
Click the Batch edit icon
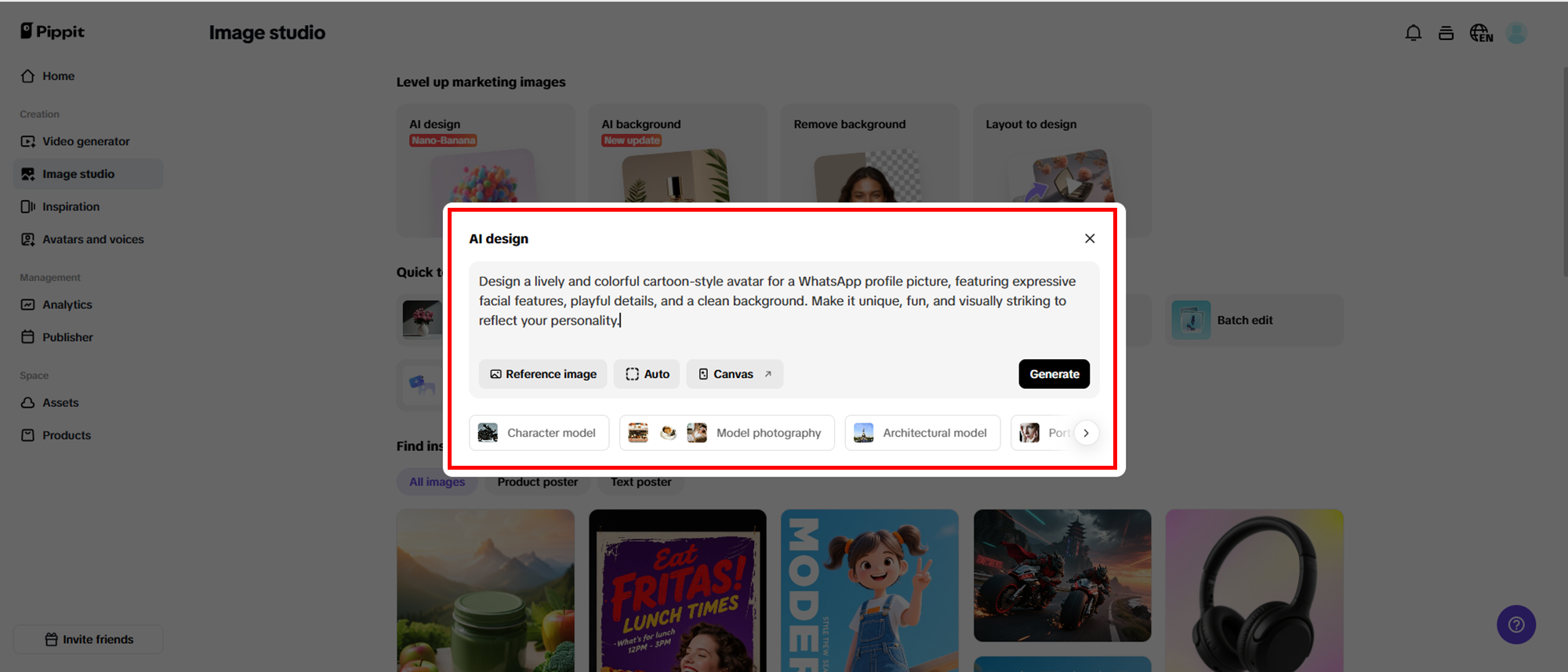pos(1191,320)
